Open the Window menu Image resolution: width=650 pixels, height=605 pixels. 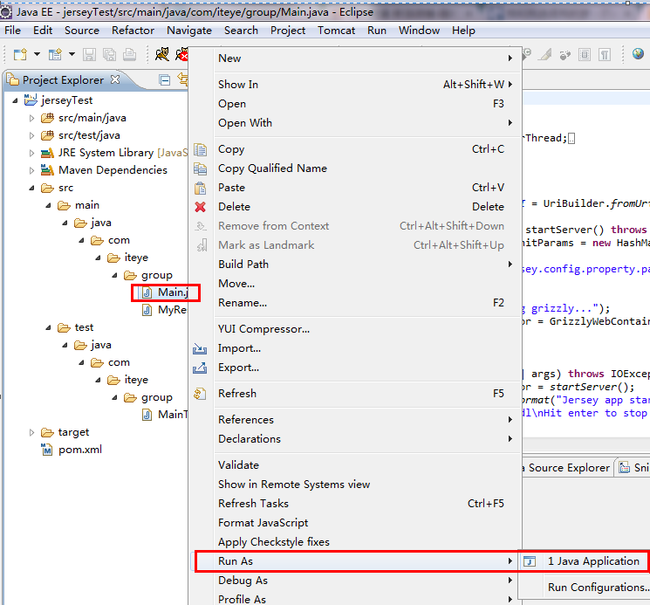[419, 31]
